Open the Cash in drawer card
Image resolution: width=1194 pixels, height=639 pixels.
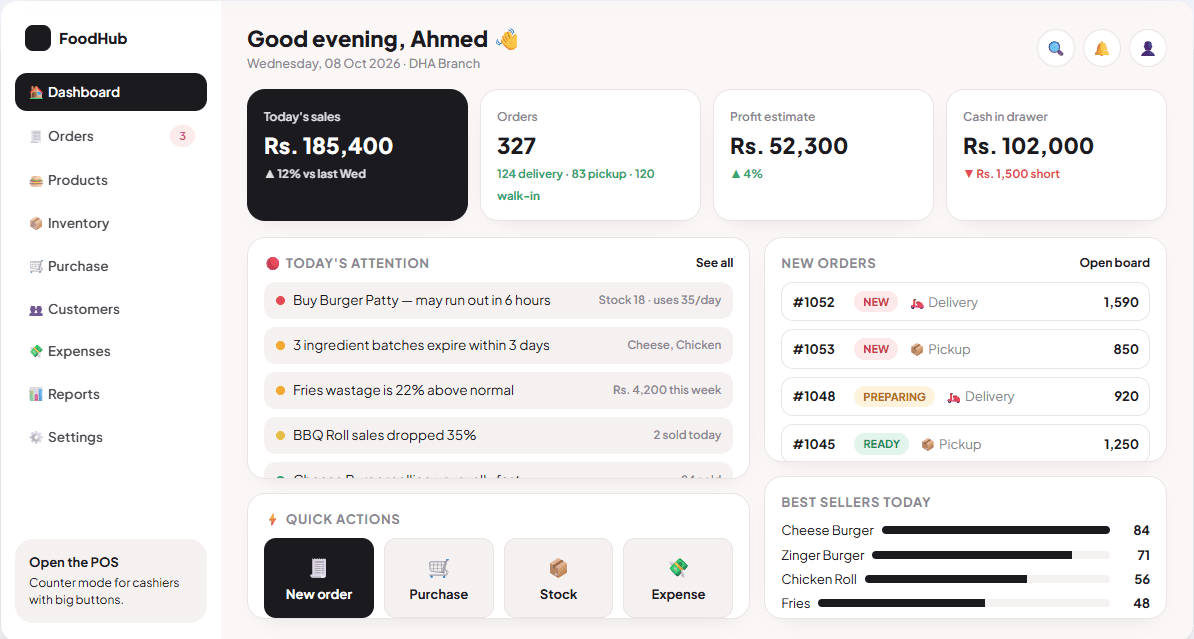(1056, 155)
